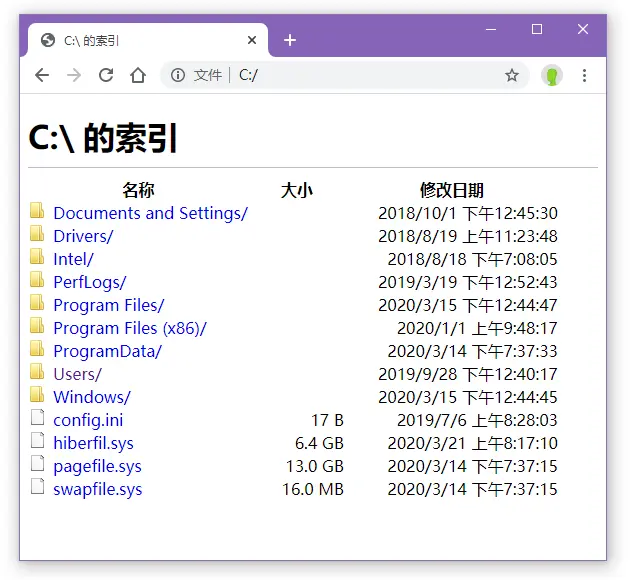Click the folder icon beside Program Files/
Viewport: 630px width, 580px height.
(x=37, y=302)
